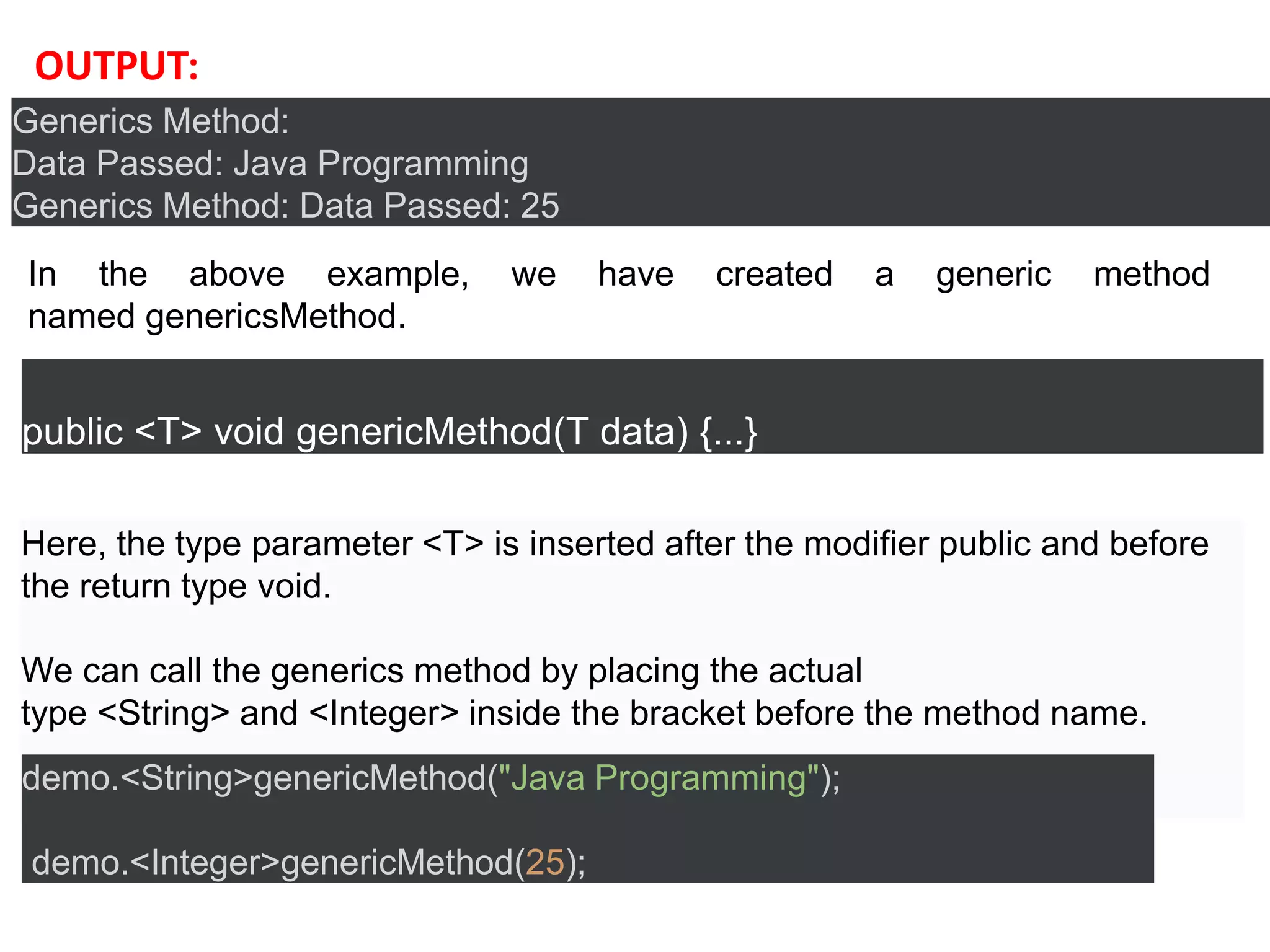Click the green "Java Programming" string literal
Screen dimensions: 1270x952
pyautogui.click(x=659, y=778)
